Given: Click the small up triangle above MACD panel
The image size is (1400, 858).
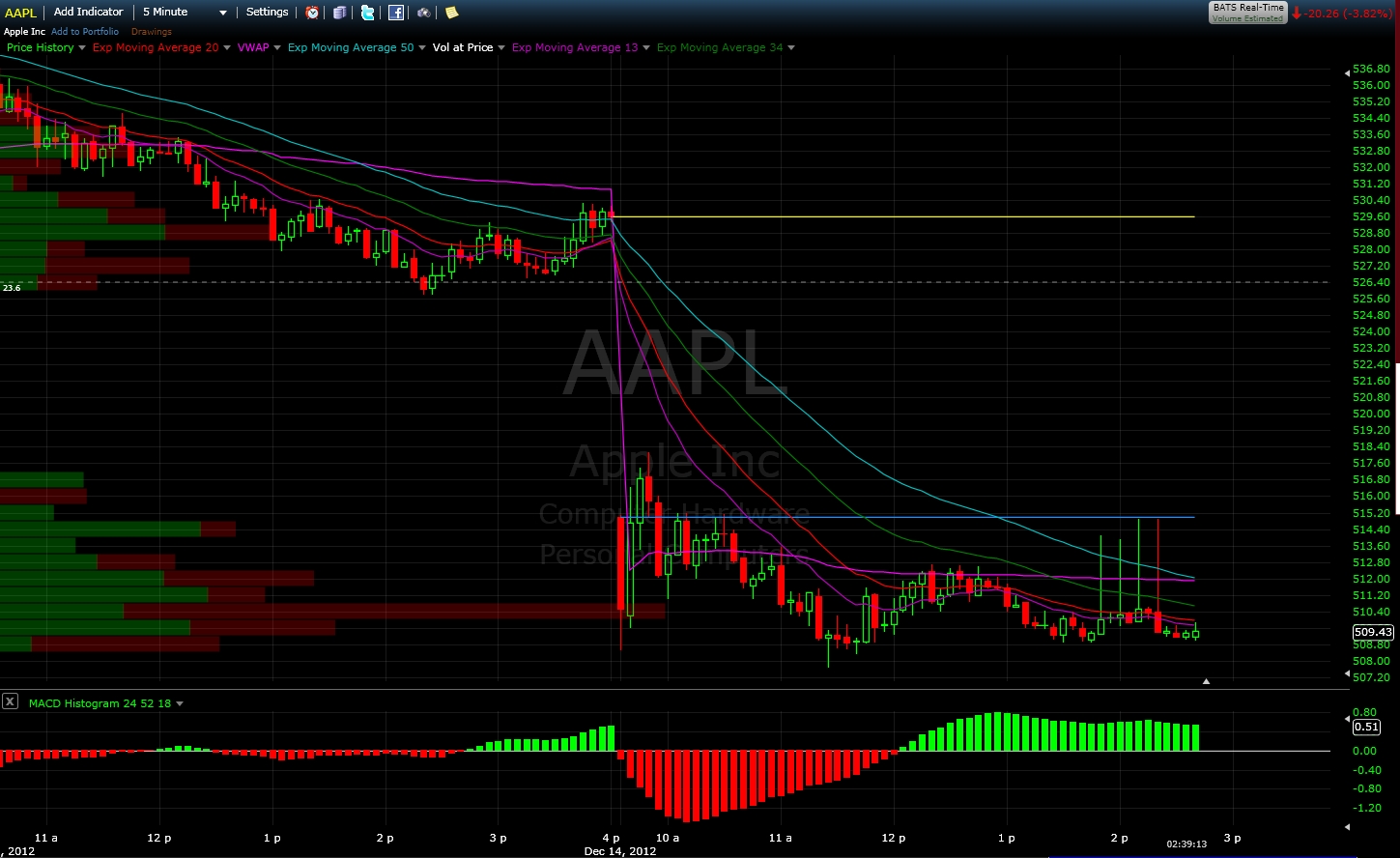Looking at the screenshot, I should pyautogui.click(x=1206, y=681).
